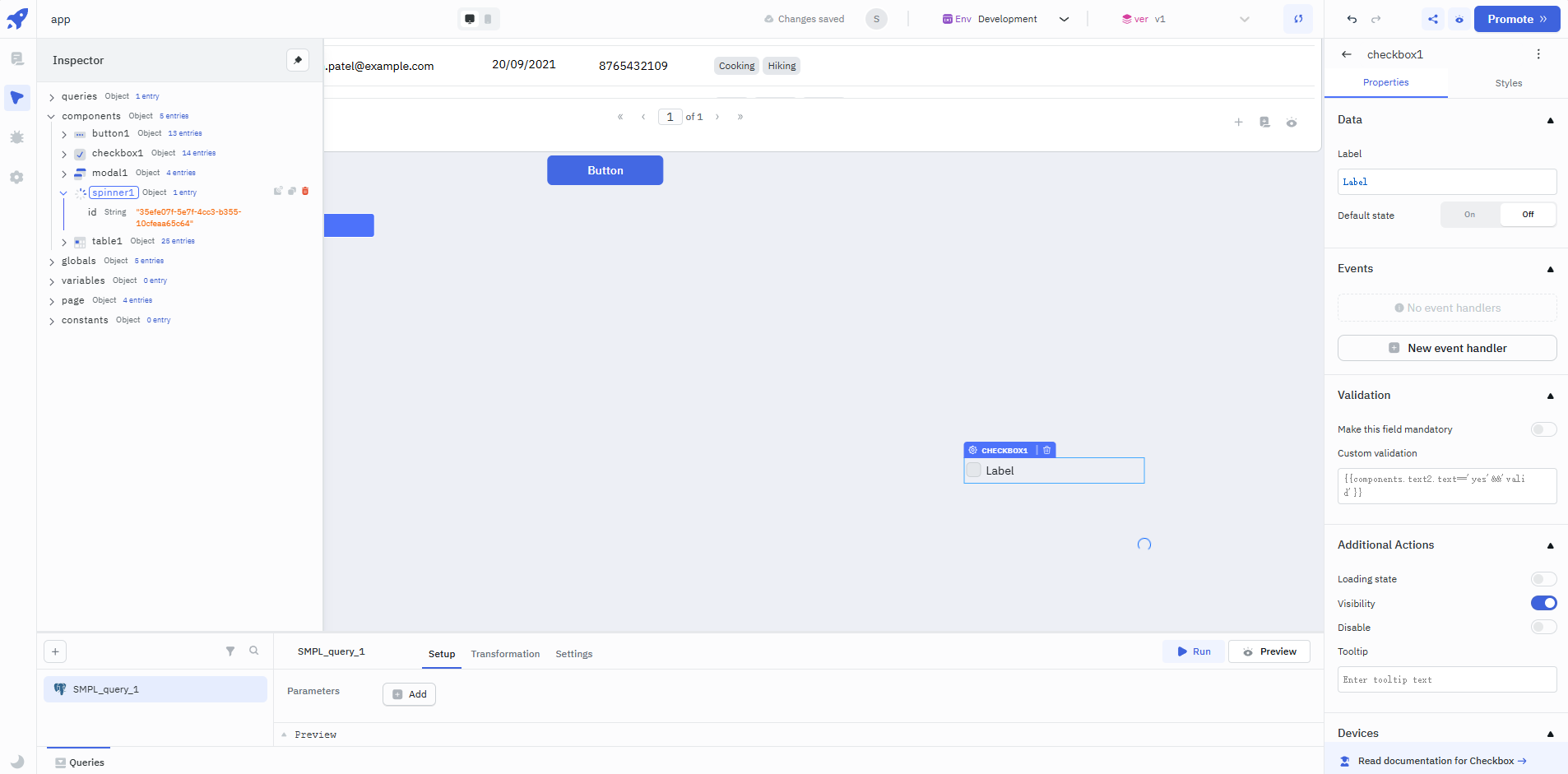Image resolution: width=1568 pixels, height=774 pixels.
Task: Add a query parameter
Action: tap(409, 694)
